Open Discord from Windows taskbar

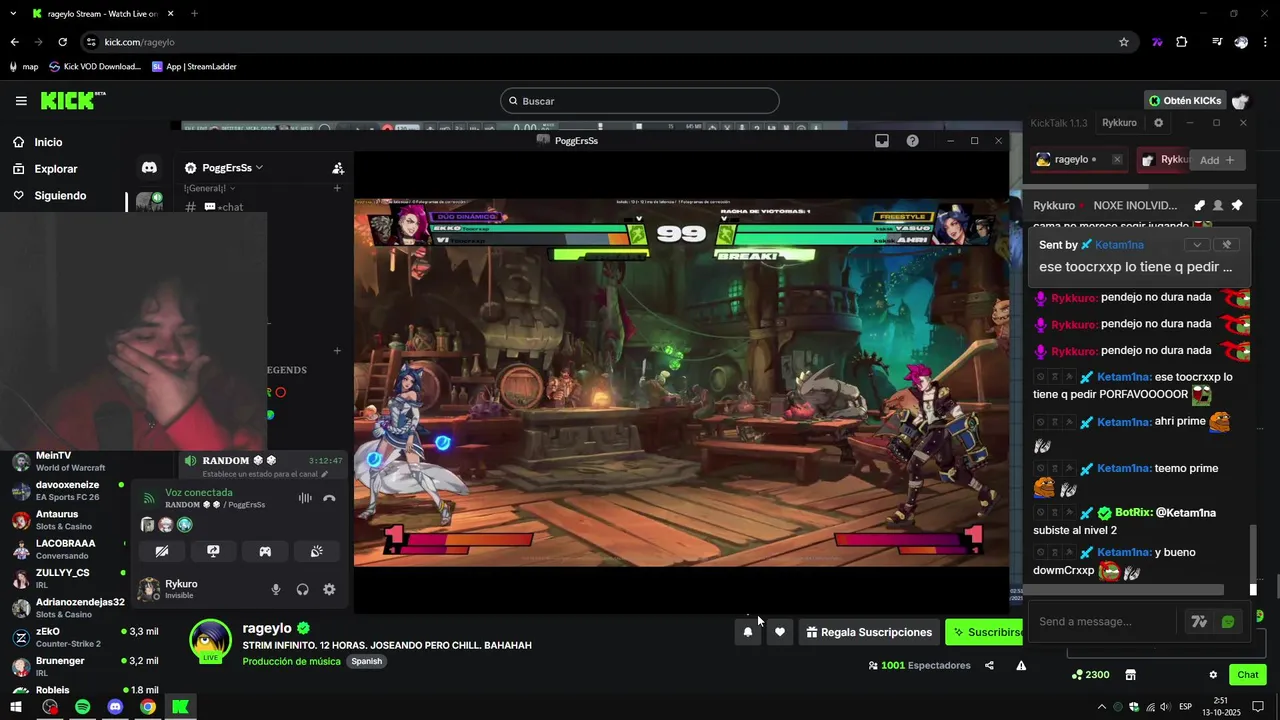[x=115, y=707]
